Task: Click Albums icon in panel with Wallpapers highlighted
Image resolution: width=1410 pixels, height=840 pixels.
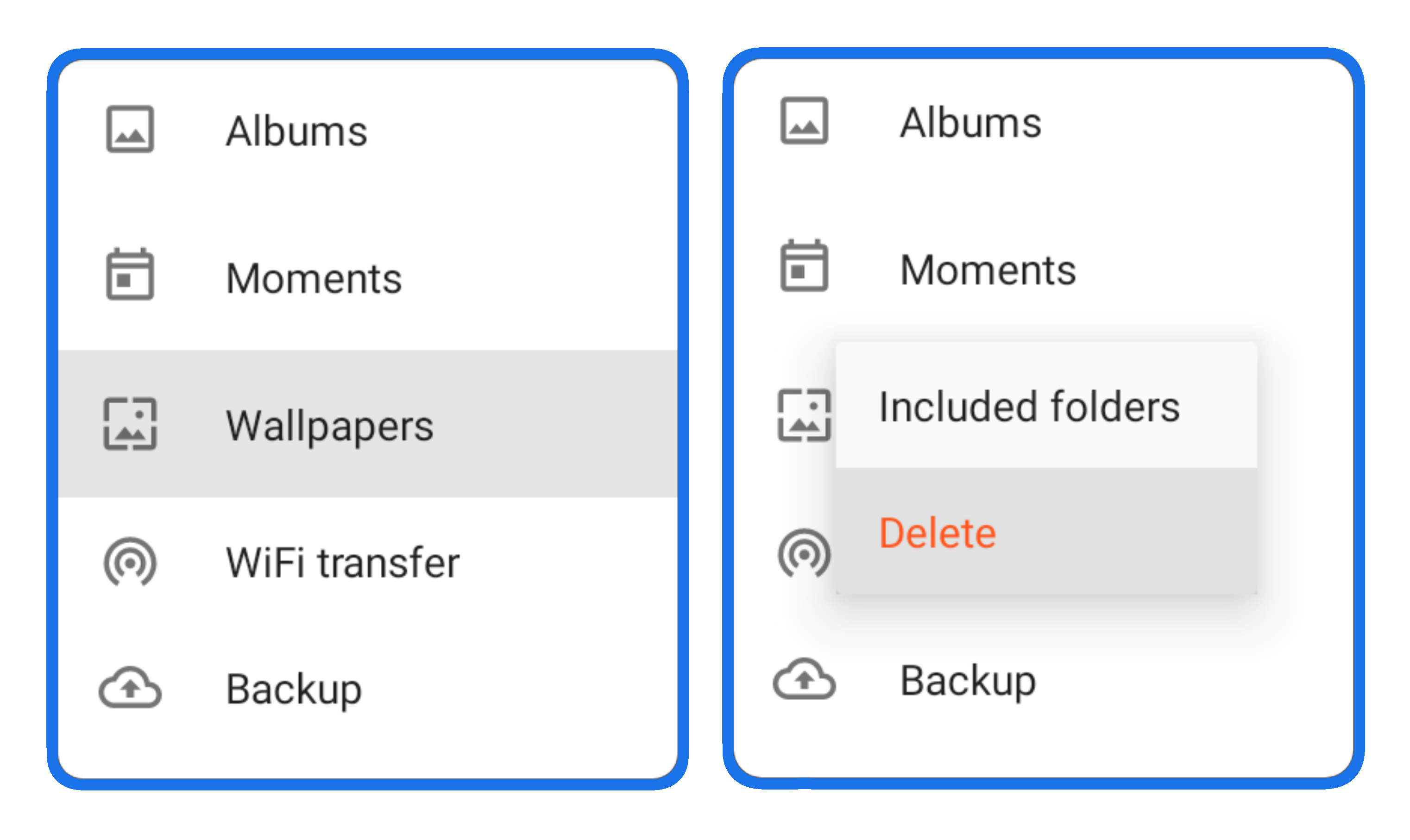Action: [x=130, y=129]
